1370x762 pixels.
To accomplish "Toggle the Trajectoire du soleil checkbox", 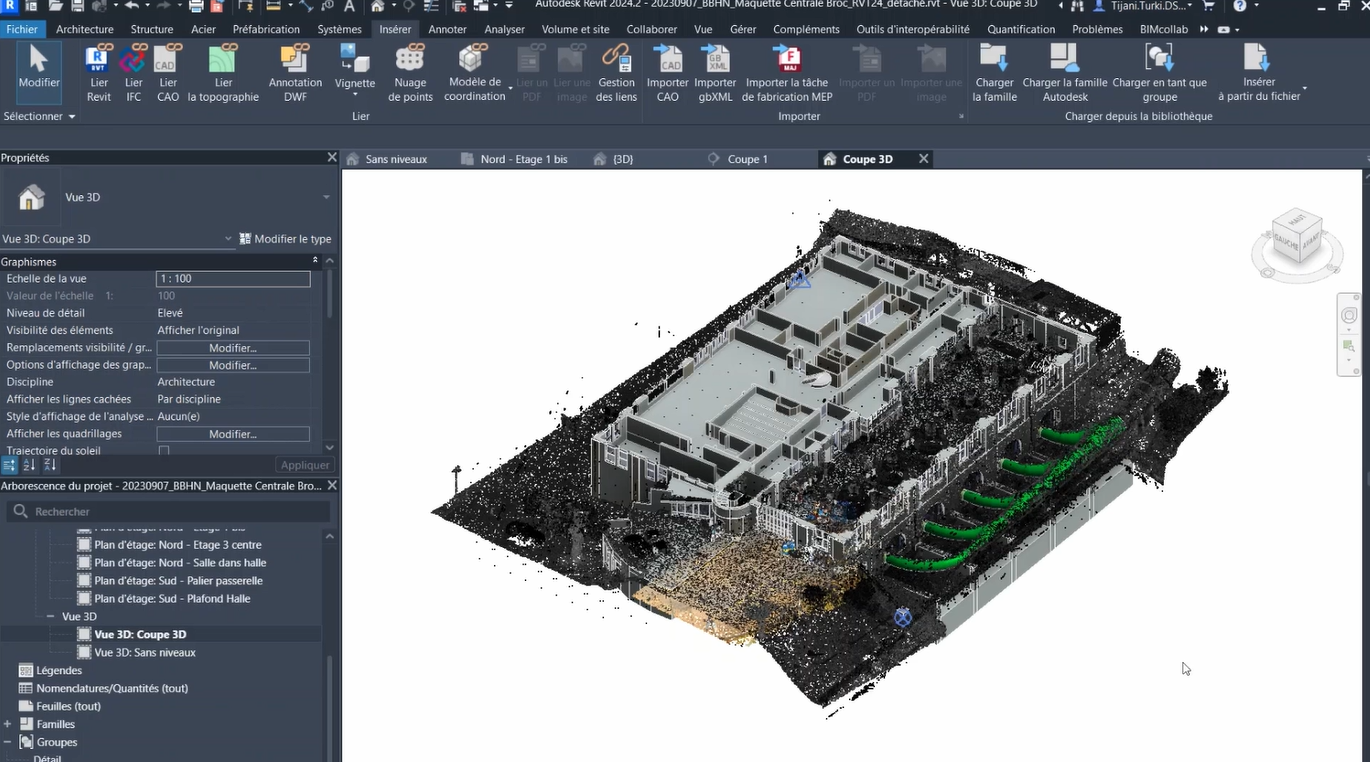I will (164, 451).
